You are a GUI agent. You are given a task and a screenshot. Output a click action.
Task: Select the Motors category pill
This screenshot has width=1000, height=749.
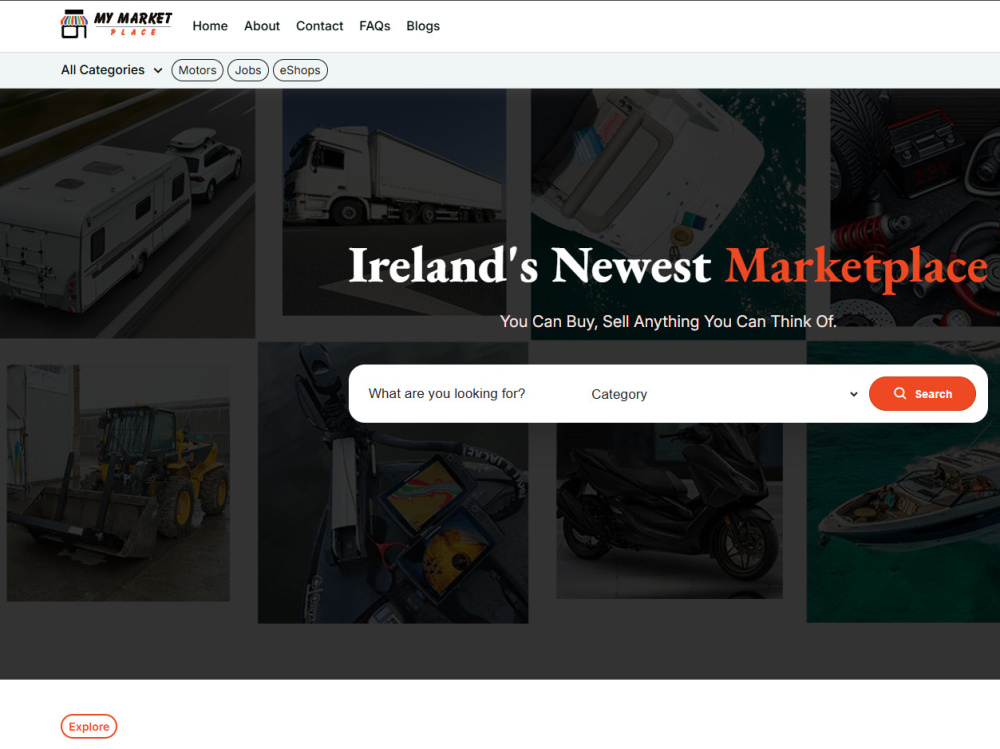(x=197, y=70)
